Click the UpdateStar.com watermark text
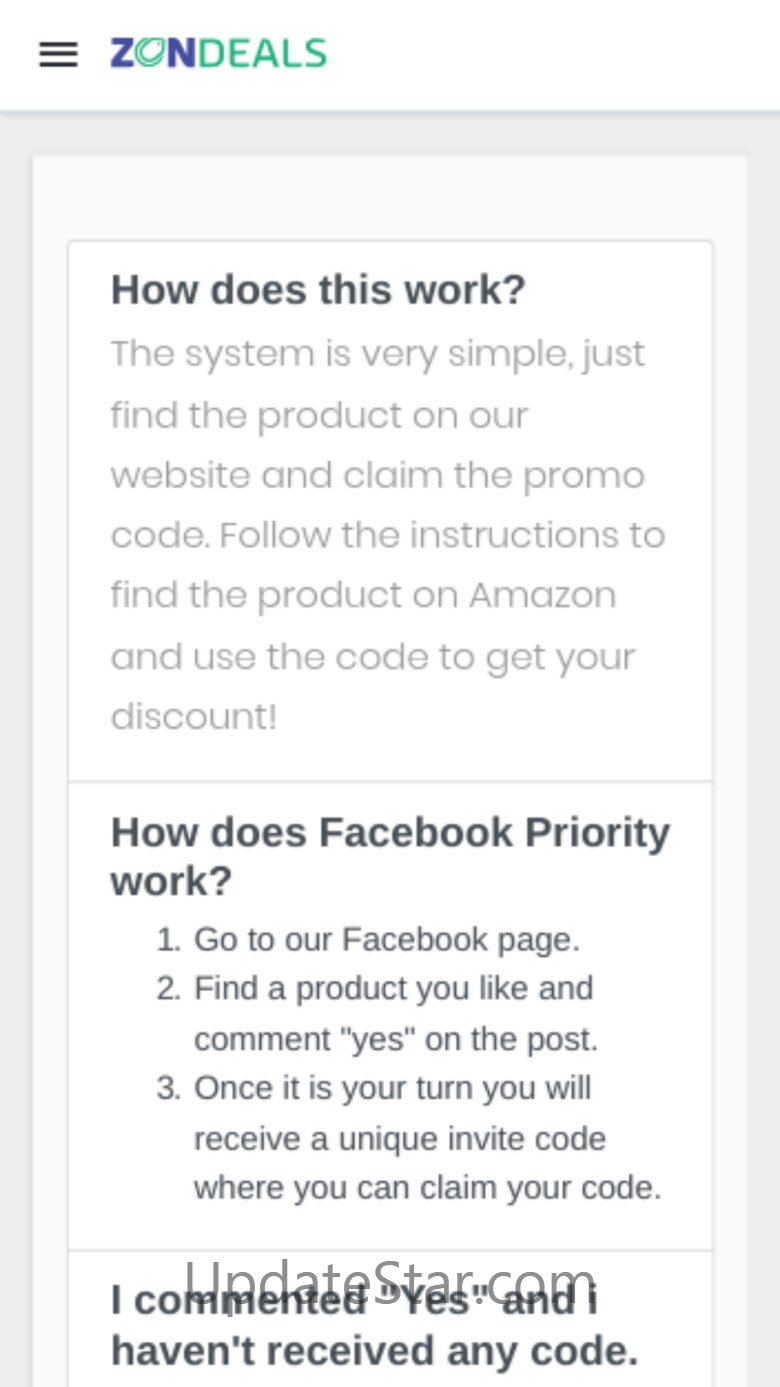The width and height of the screenshot is (780, 1387). [390, 1278]
